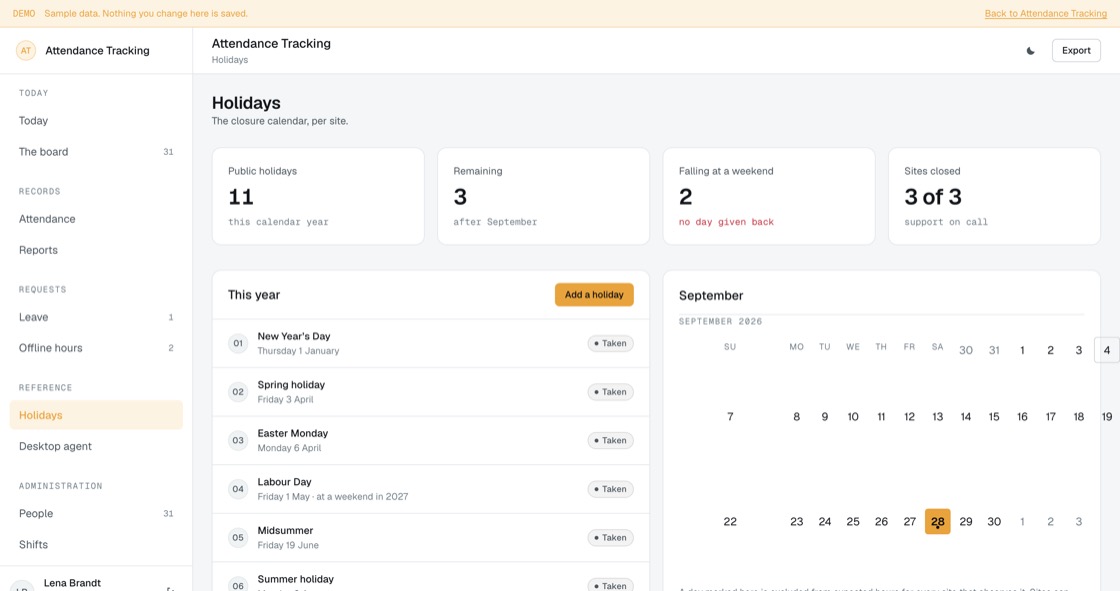Click the 01 number badge for New Year's Day
Viewport: 1120px width, 591px height.
pos(238,344)
